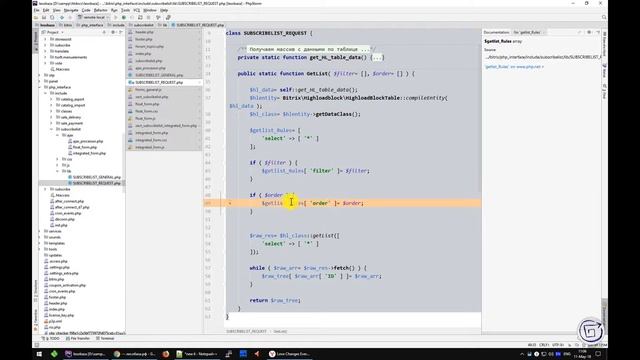Click the Windows Start button
This screenshot has width=640, height=360.
(x=39, y=354)
